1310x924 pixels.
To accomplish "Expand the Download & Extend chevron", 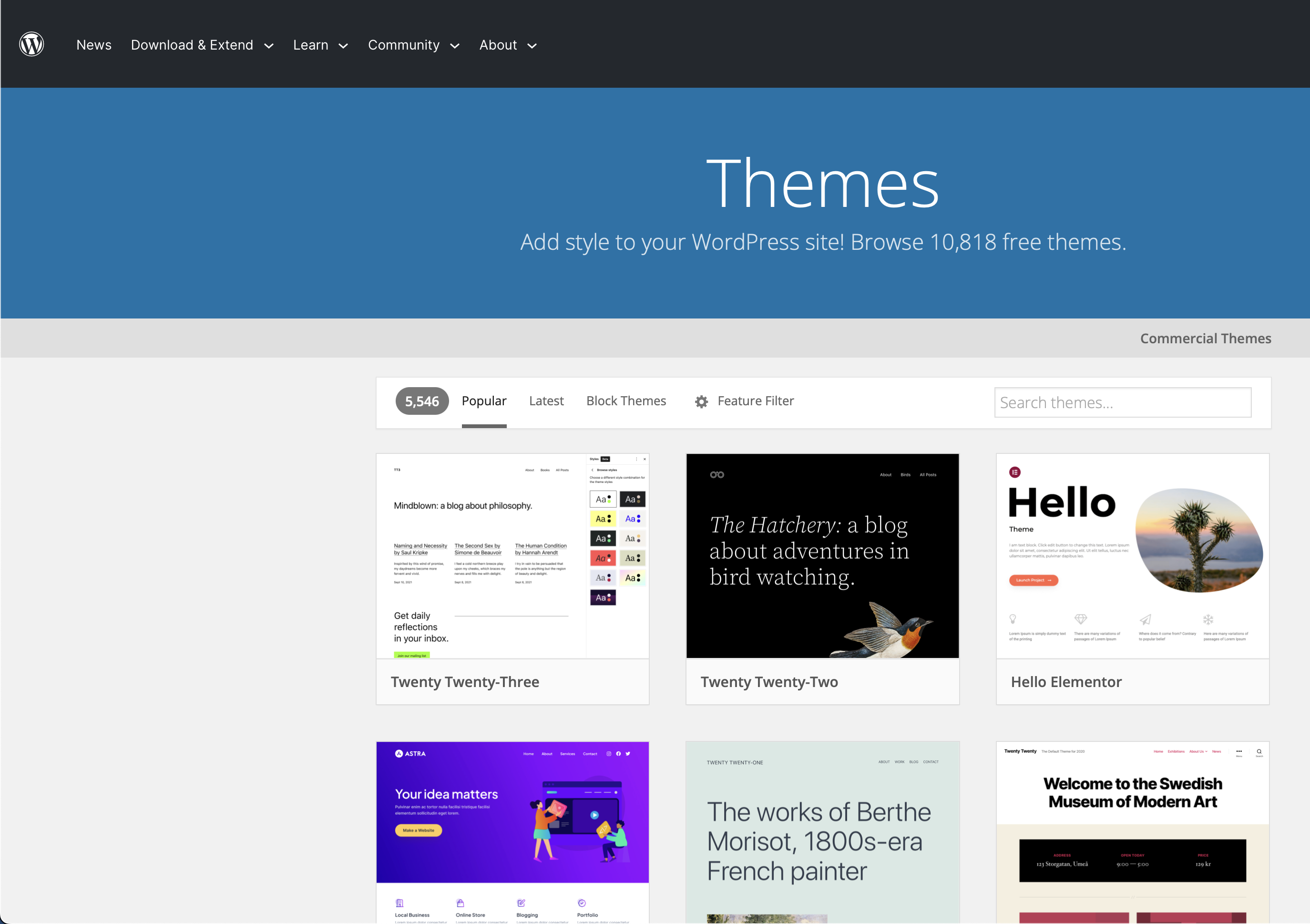I will pos(269,46).
